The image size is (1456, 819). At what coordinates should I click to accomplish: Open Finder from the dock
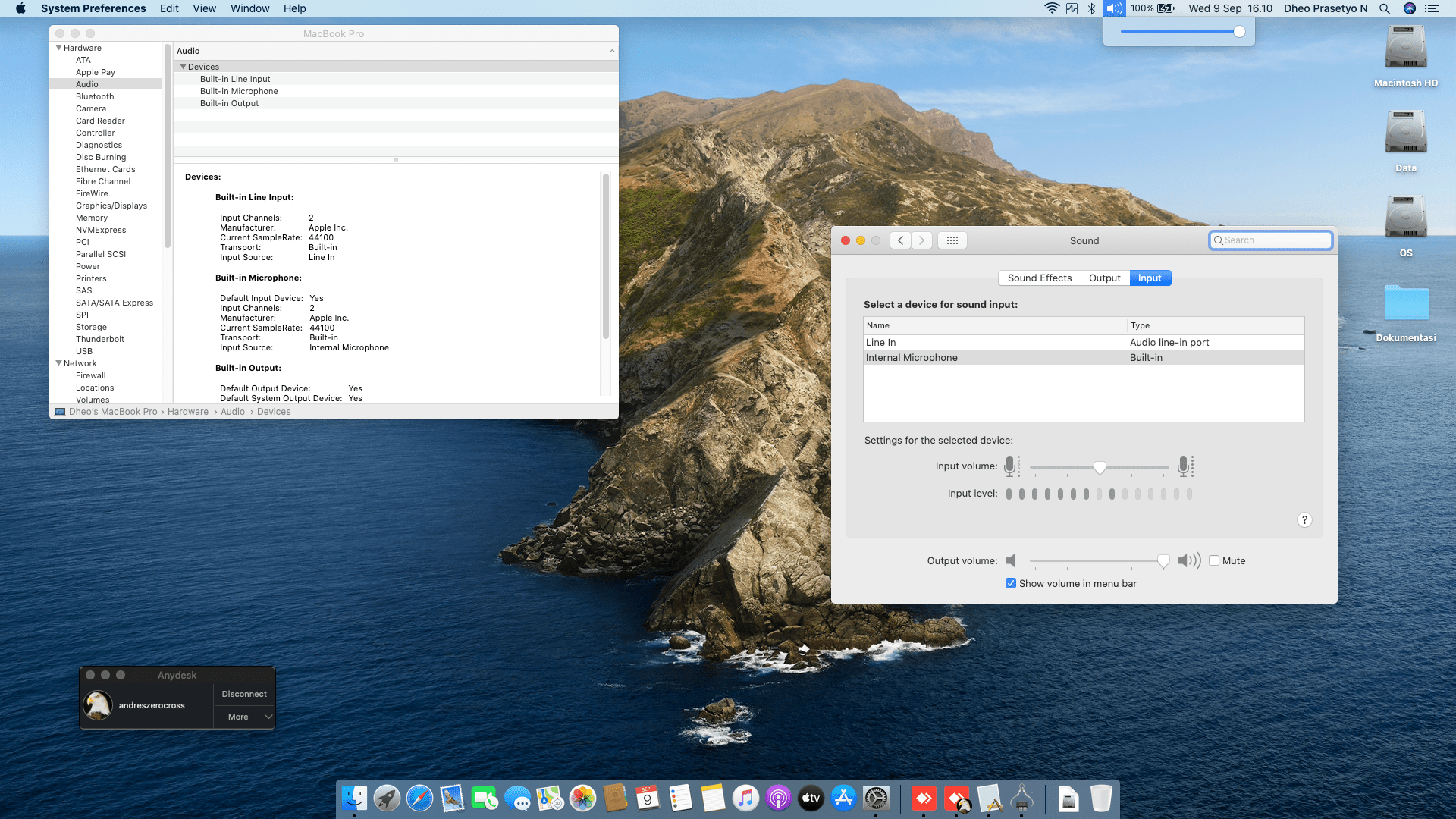coord(354,798)
